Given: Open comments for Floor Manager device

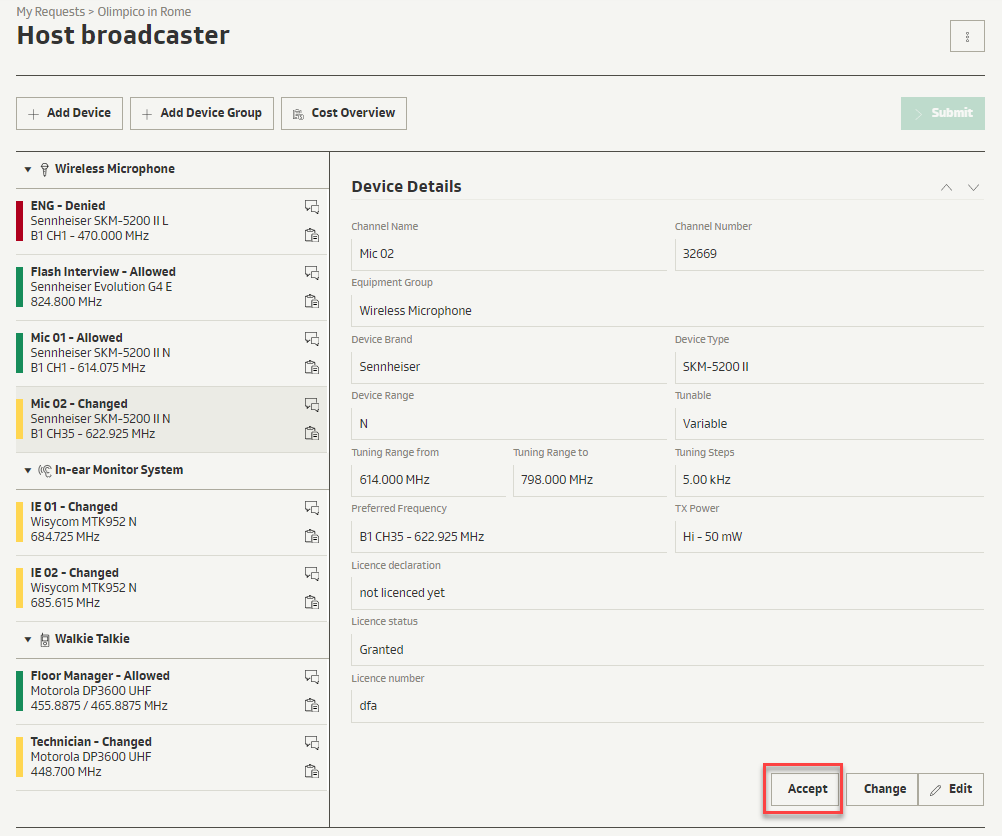Looking at the screenshot, I should pos(312,677).
